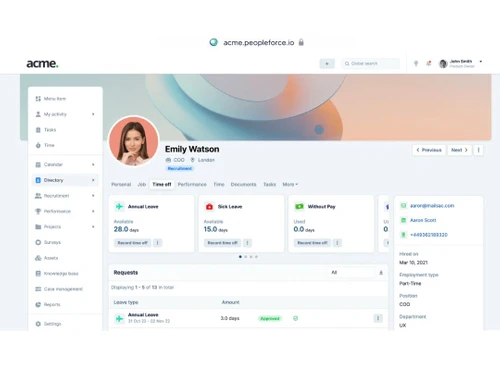
Task: Switch to the Documents tab
Action: point(243,184)
